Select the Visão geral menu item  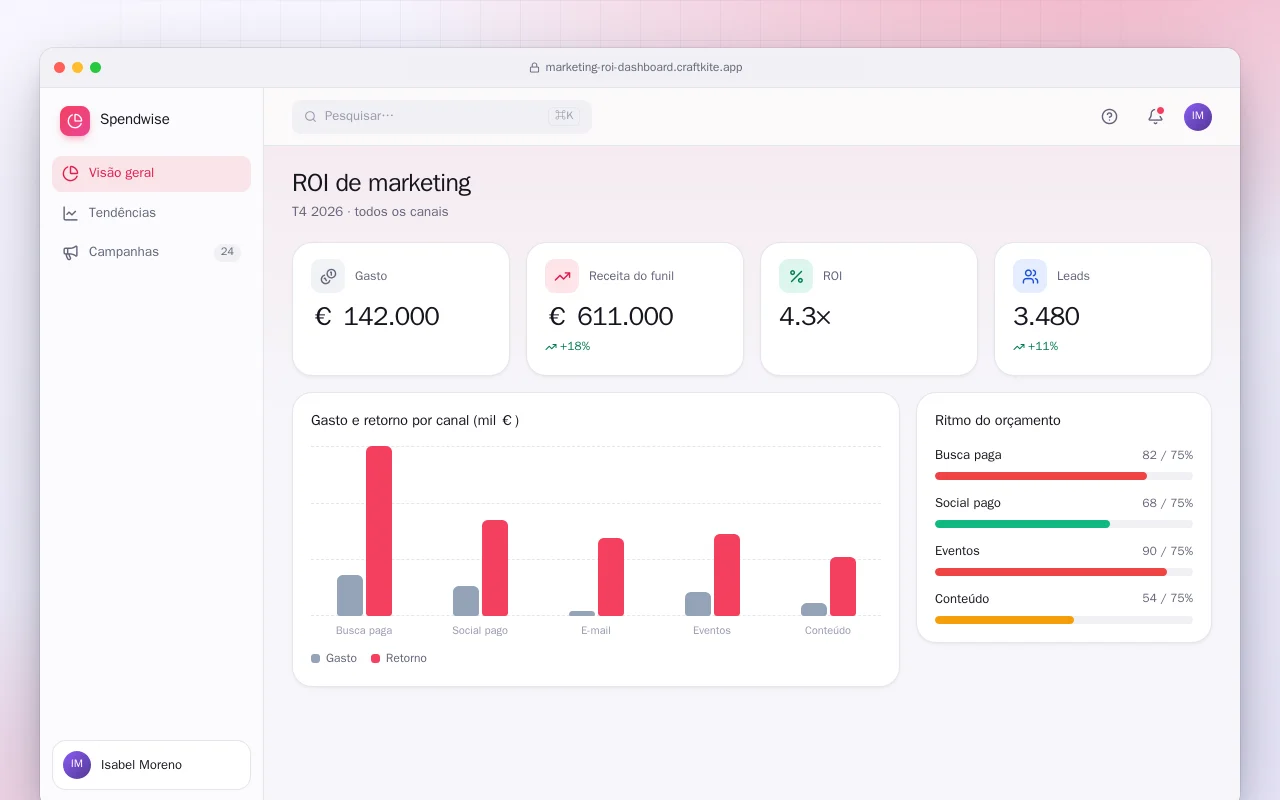(151, 174)
